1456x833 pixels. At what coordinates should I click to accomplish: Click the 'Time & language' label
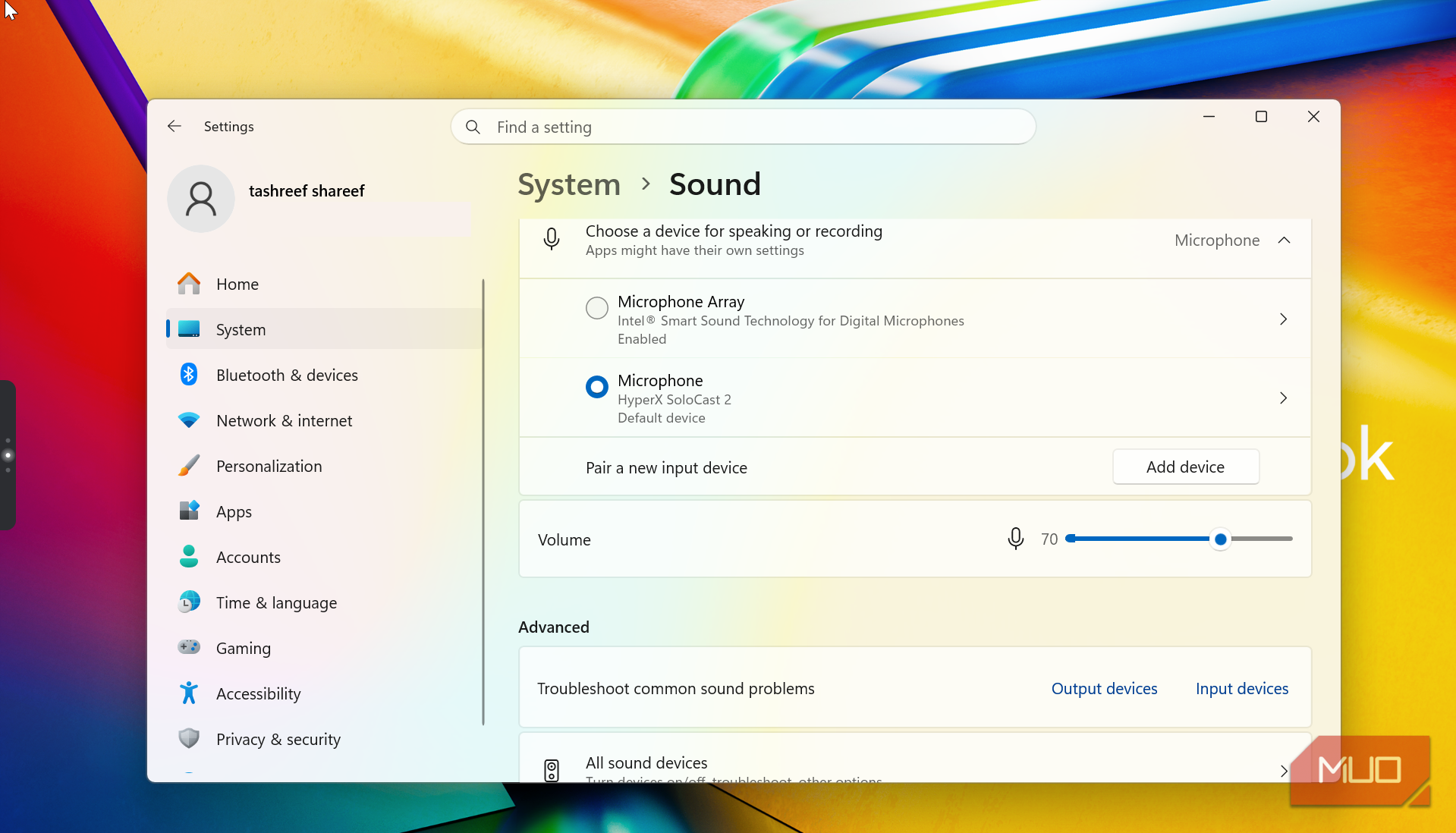pyautogui.click(x=277, y=602)
